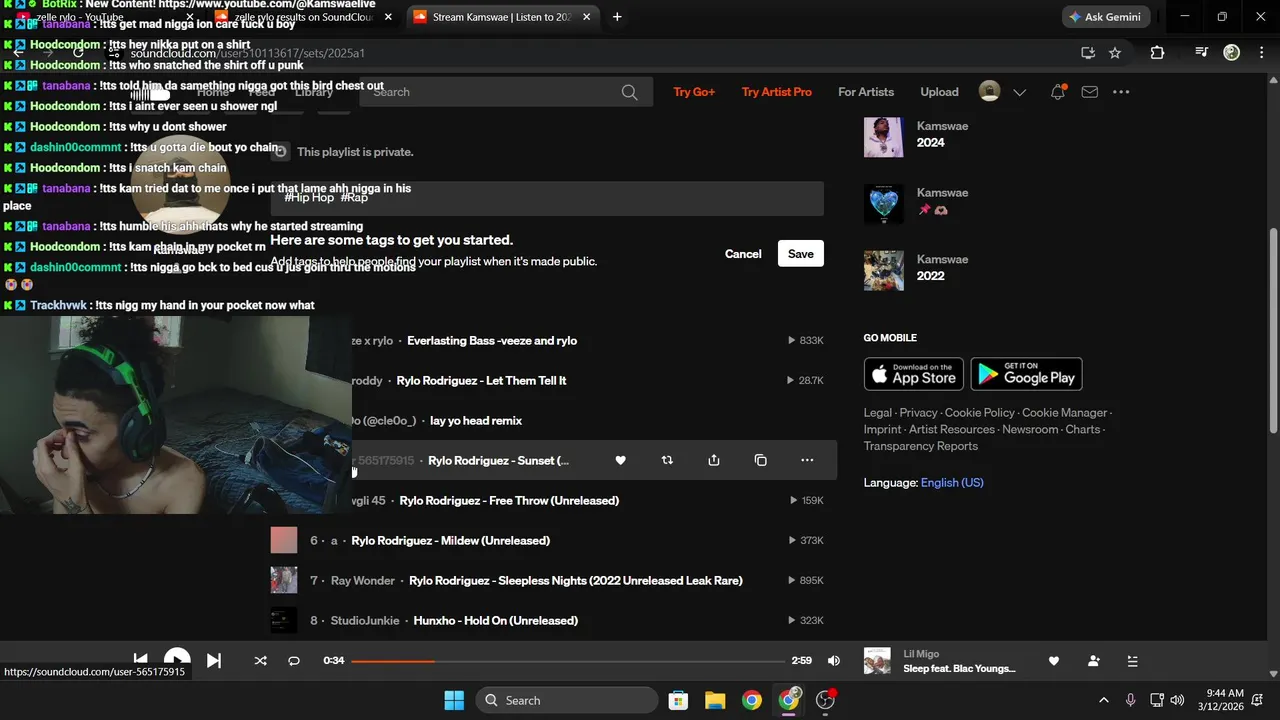The height and width of the screenshot is (720, 1280).
Task: Click the Windows taskbar search box
Action: click(567, 700)
